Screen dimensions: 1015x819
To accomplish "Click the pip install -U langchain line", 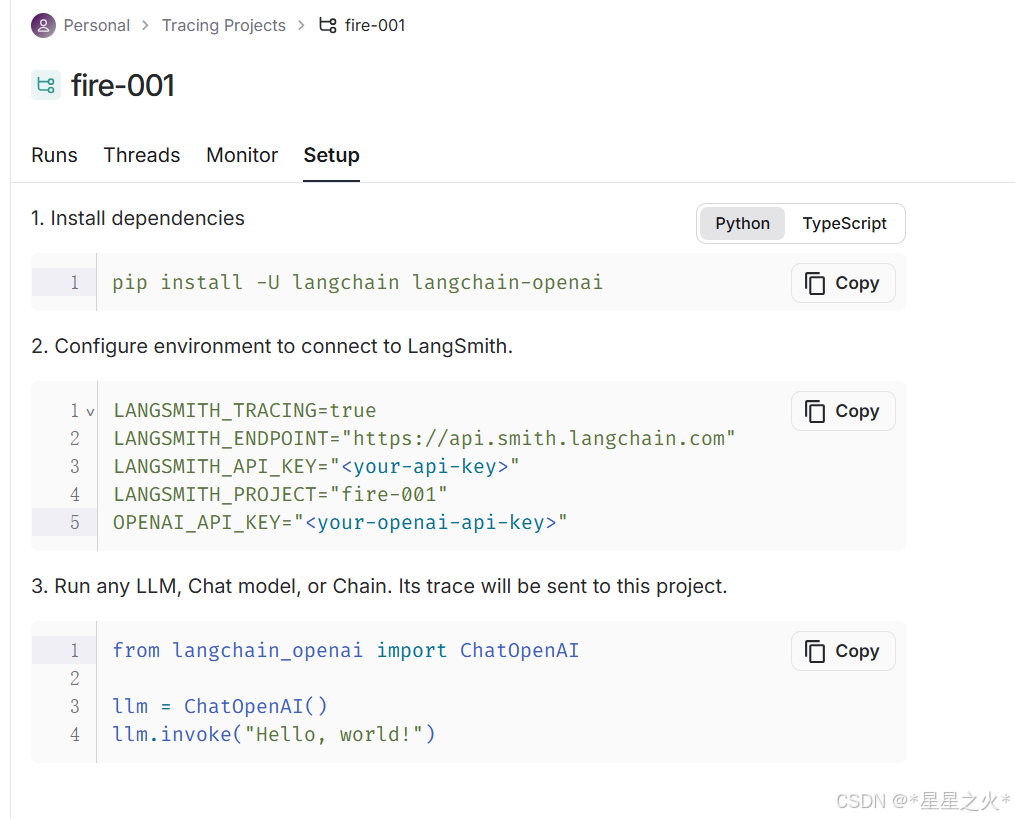I will [357, 283].
